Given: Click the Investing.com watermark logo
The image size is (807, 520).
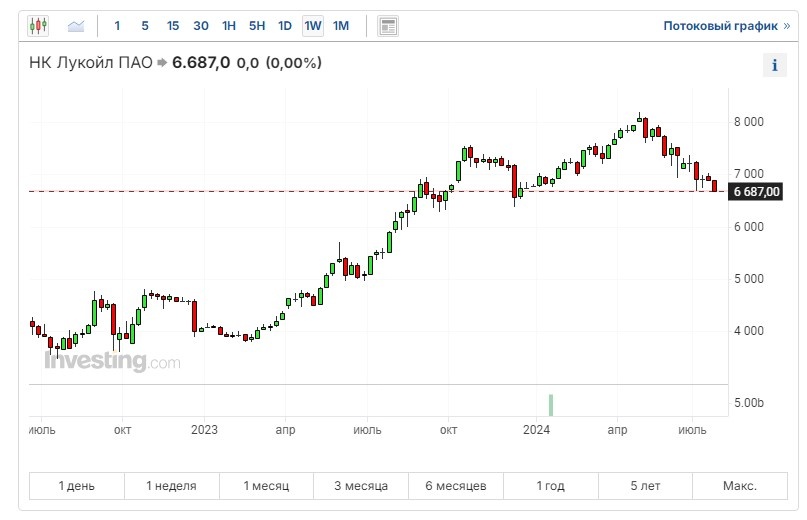Looking at the screenshot, I should (x=112, y=362).
